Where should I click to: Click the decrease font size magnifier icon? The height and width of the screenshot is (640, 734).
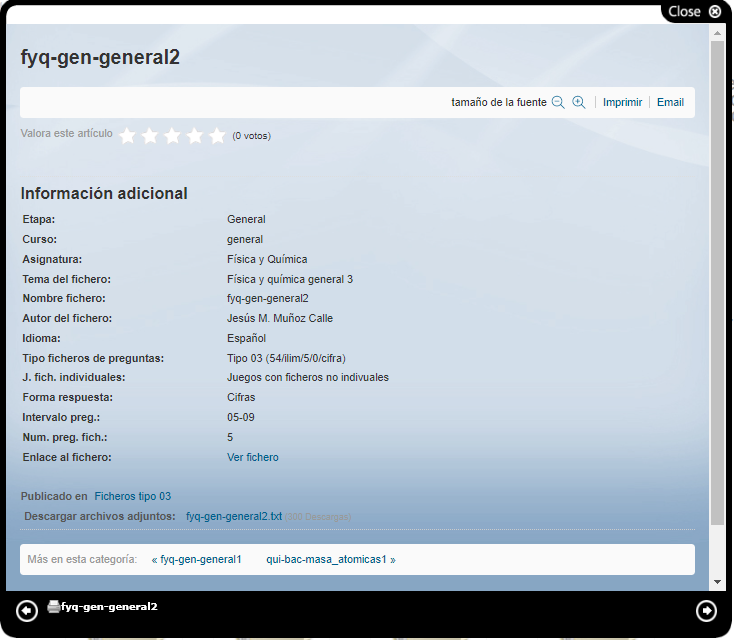pos(558,102)
